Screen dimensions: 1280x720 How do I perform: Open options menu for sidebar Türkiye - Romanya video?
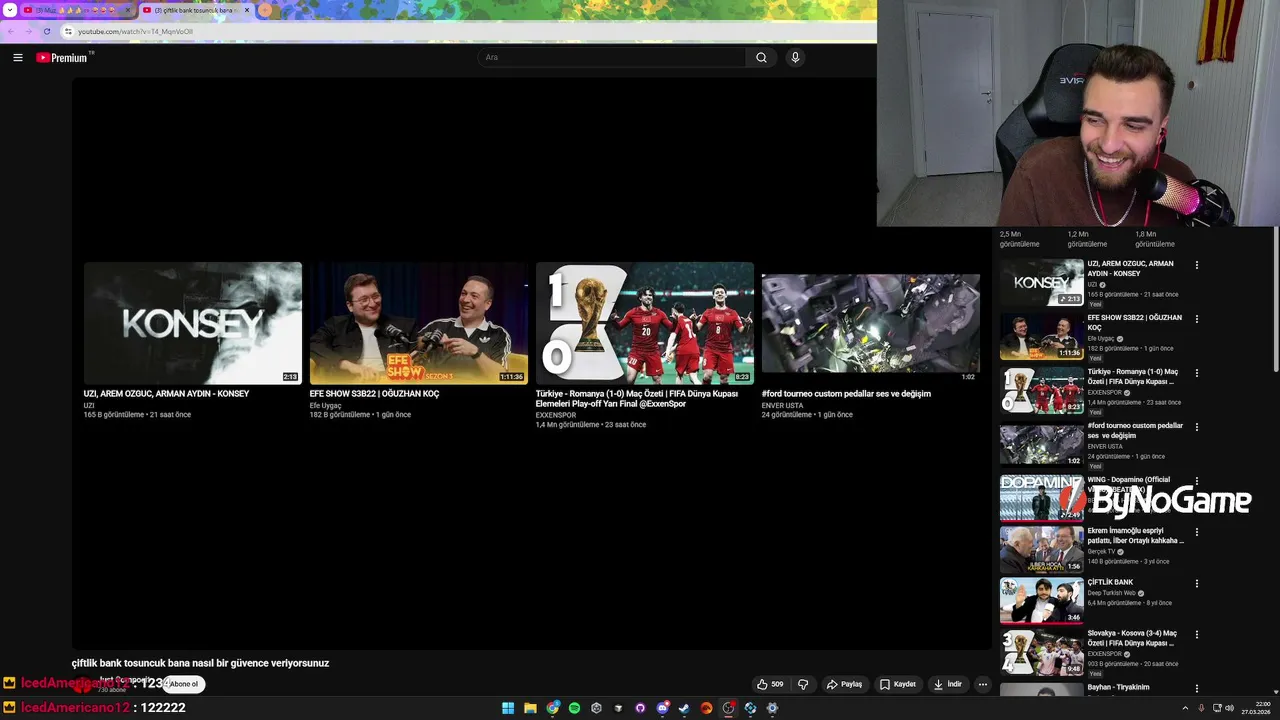click(1196, 373)
